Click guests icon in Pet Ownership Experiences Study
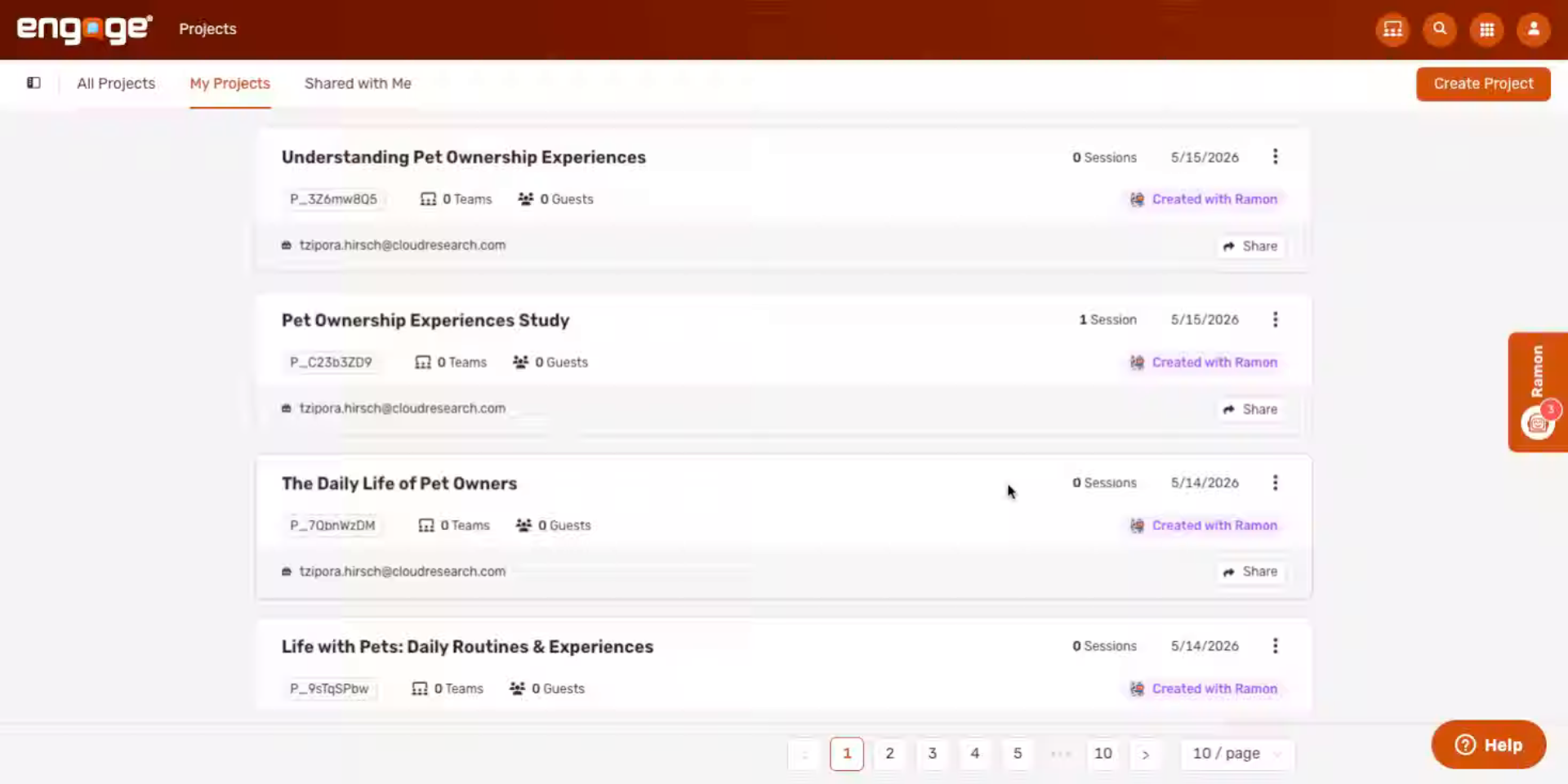Image resolution: width=1568 pixels, height=784 pixels. [x=520, y=363]
